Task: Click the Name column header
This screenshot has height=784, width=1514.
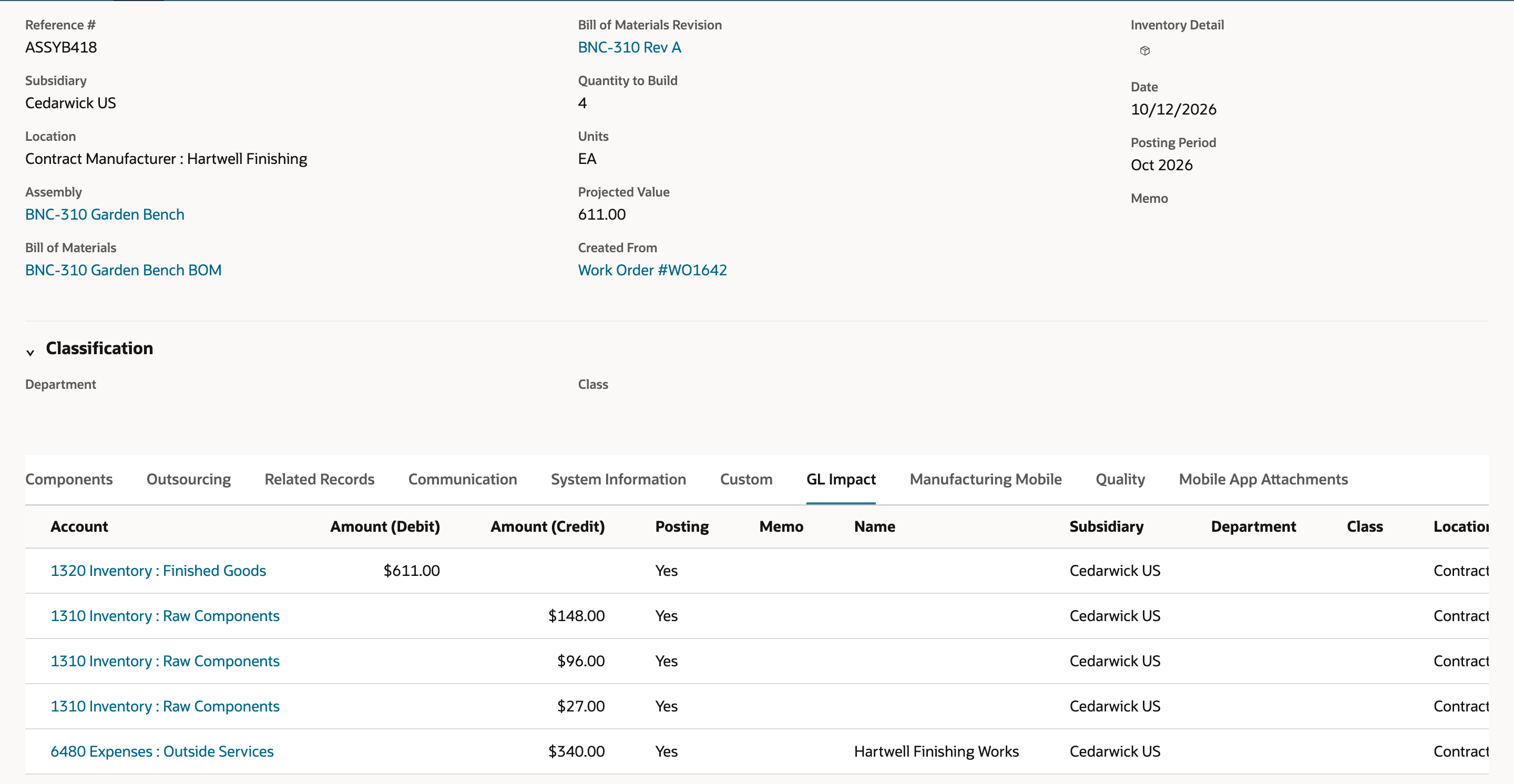Action: pos(875,526)
